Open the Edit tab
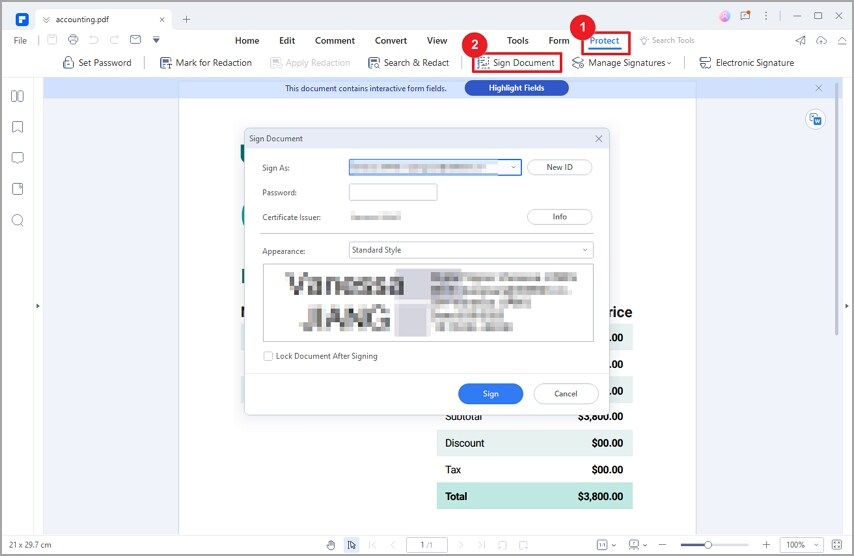 [x=287, y=40]
